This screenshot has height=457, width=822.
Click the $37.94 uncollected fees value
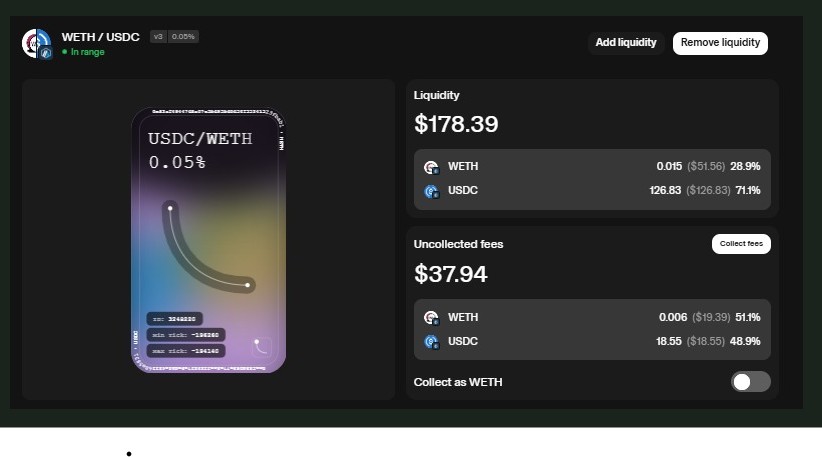[x=451, y=274]
